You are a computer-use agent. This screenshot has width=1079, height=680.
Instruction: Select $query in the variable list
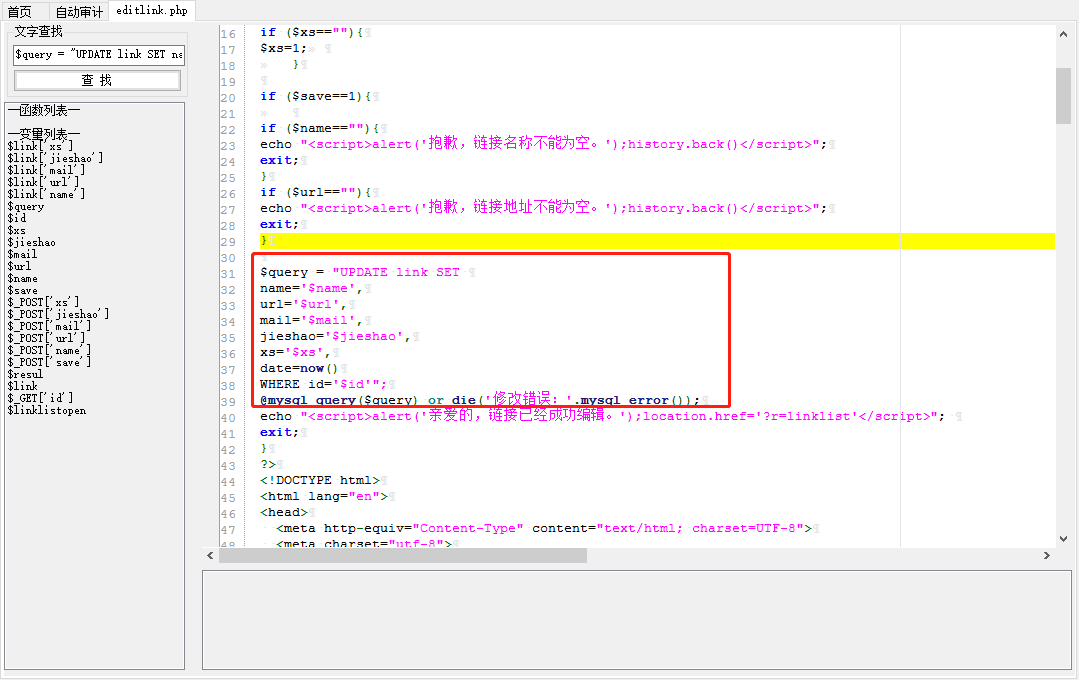pos(25,206)
